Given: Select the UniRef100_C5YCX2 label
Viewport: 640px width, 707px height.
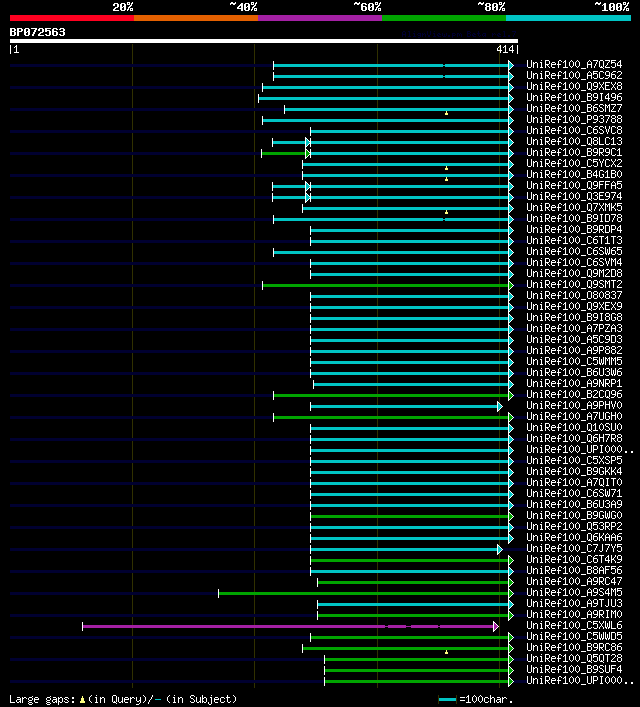Looking at the screenshot, I should click(574, 164).
